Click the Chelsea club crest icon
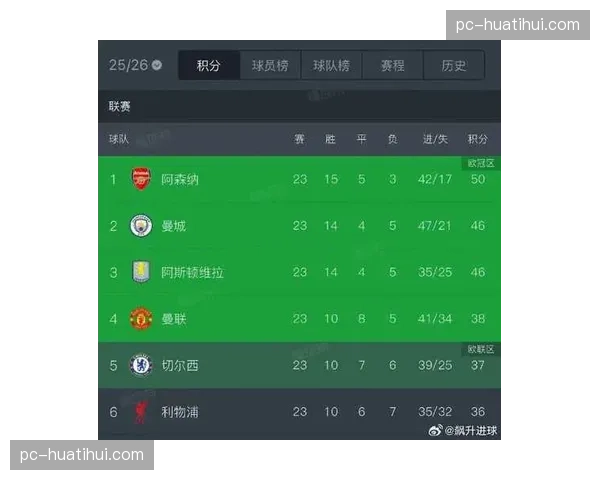600x480 pixels. tap(141, 365)
